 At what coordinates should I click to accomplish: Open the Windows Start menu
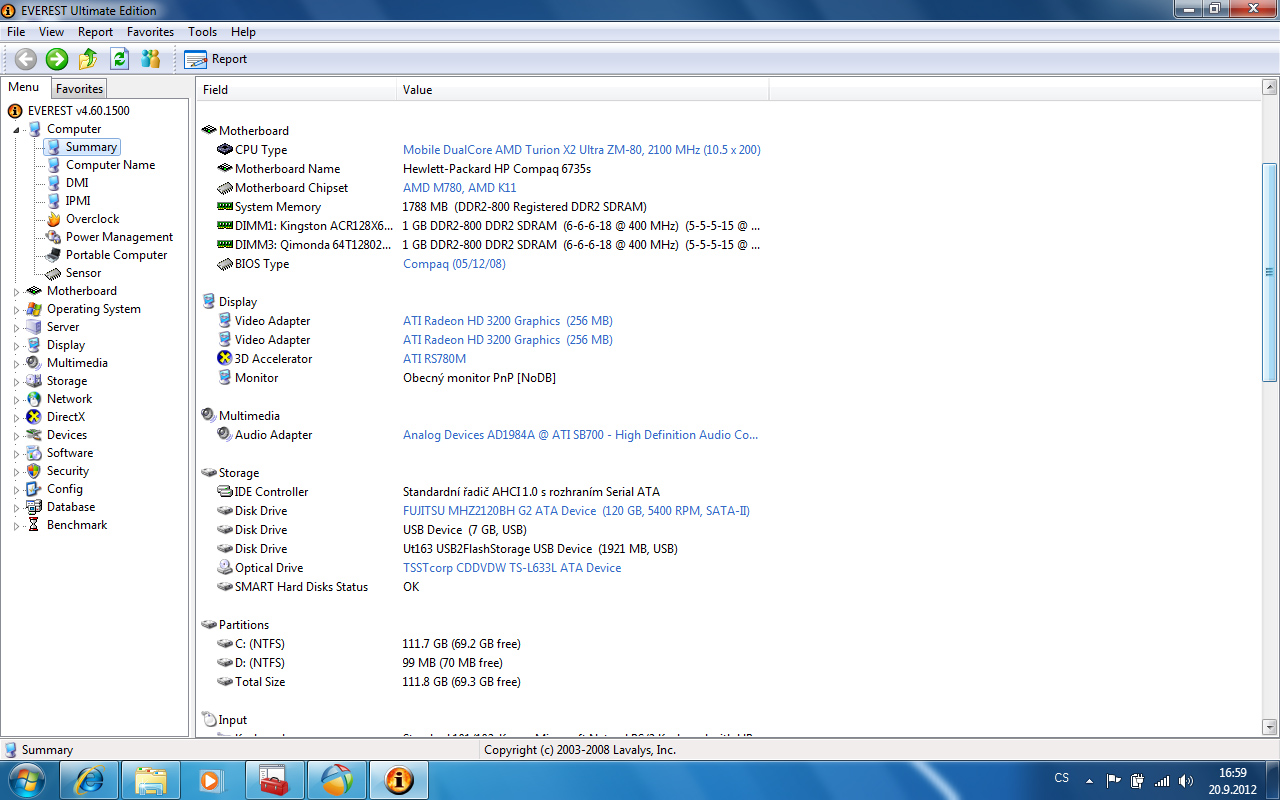[25, 780]
